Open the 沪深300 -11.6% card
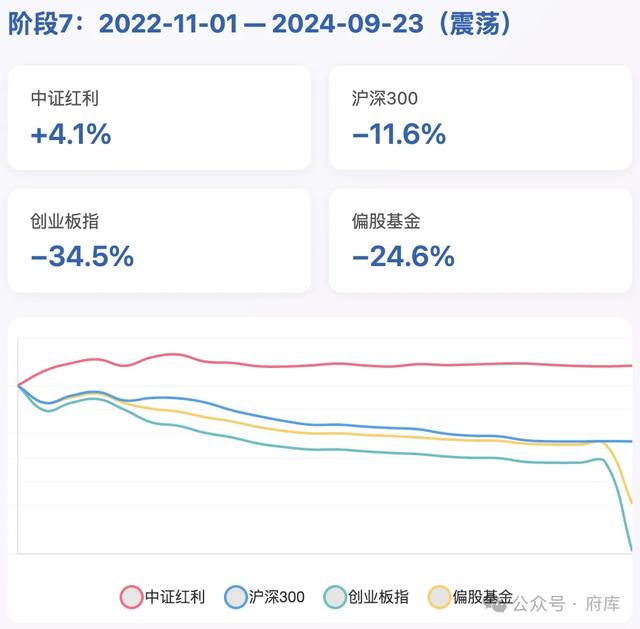Screen dimensions: 640x629 (x=480, y=118)
